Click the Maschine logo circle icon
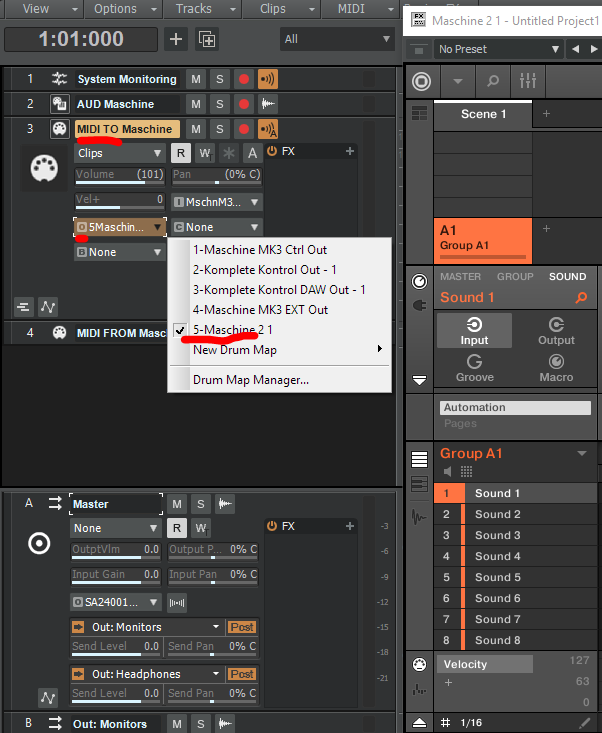Image resolution: width=602 pixels, height=733 pixels. tap(421, 81)
